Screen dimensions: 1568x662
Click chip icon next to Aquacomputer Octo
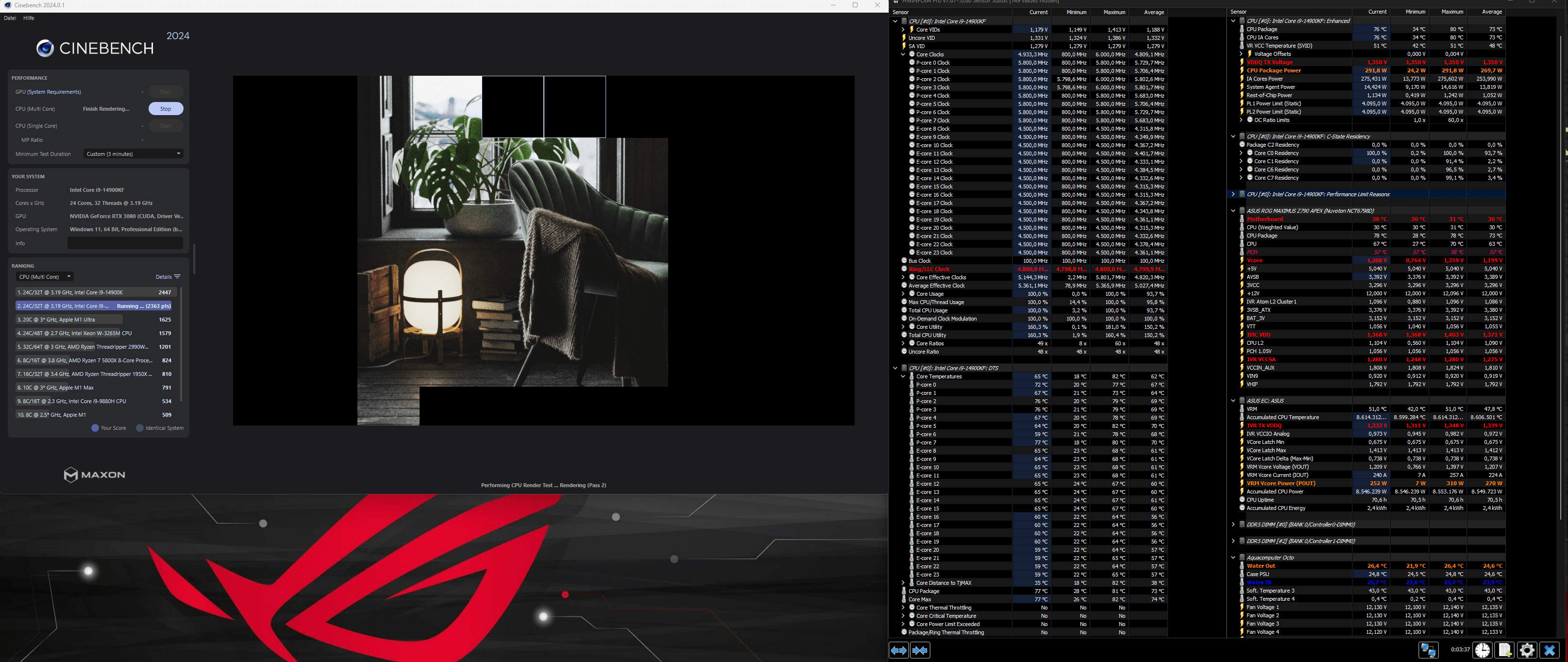1242,557
